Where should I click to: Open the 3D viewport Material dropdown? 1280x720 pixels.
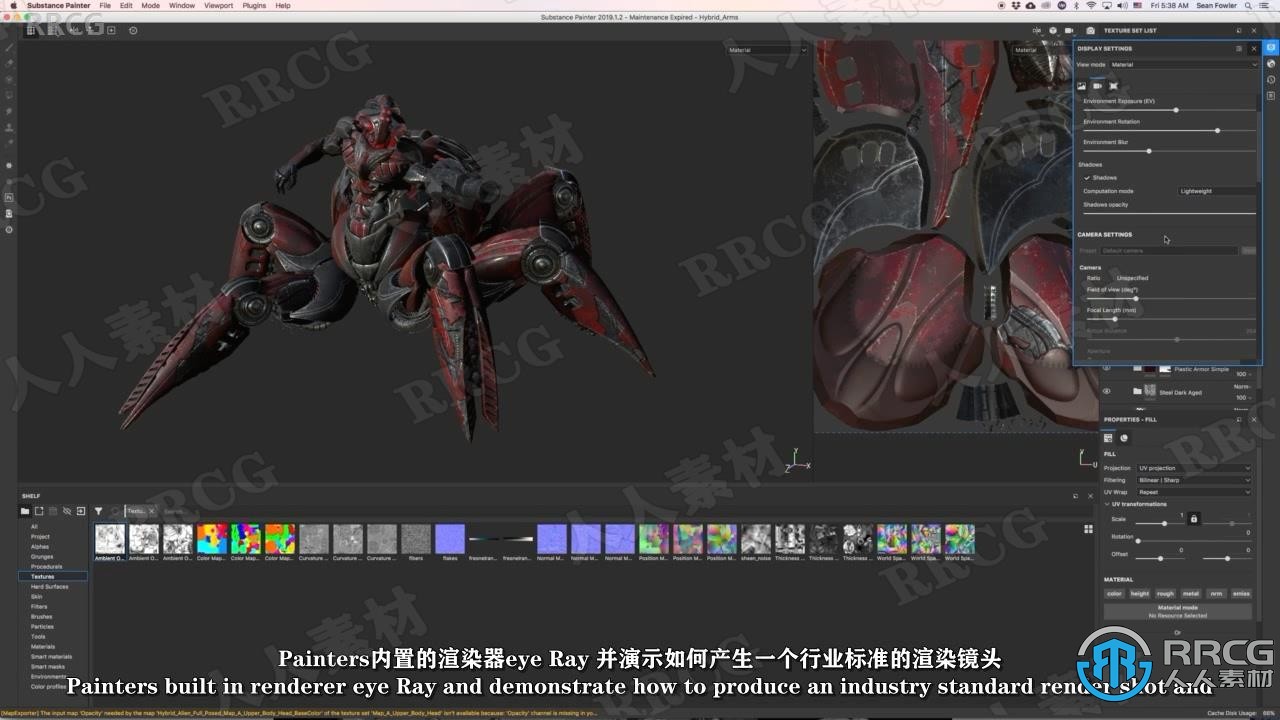pyautogui.click(x=766, y=50)
